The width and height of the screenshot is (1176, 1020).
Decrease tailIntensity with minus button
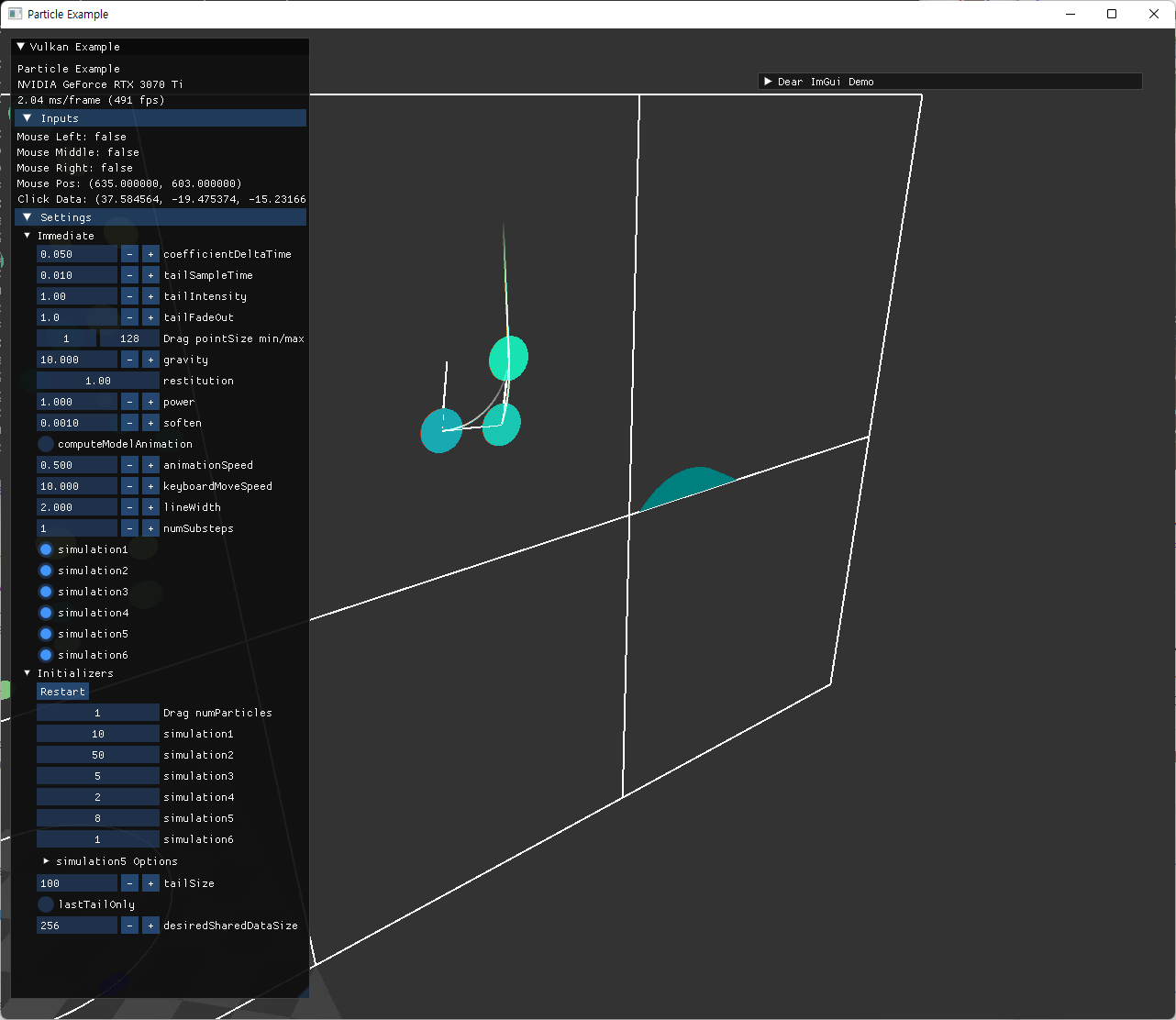click(x=129, y=296)
